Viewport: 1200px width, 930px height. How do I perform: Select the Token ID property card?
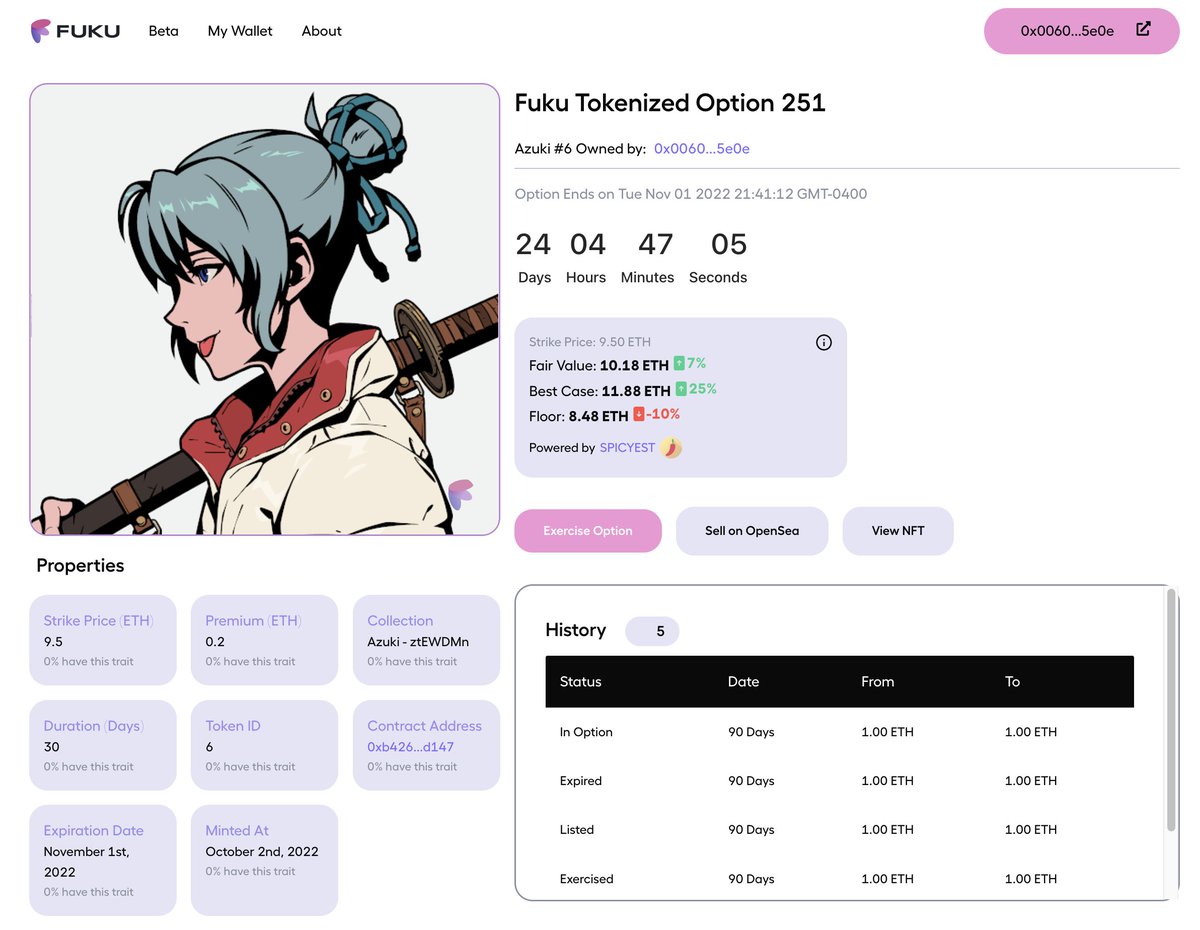tap(264, 745)
